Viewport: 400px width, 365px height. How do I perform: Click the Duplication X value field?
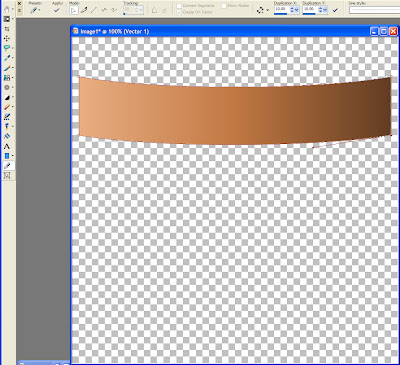tap(282, 10)
